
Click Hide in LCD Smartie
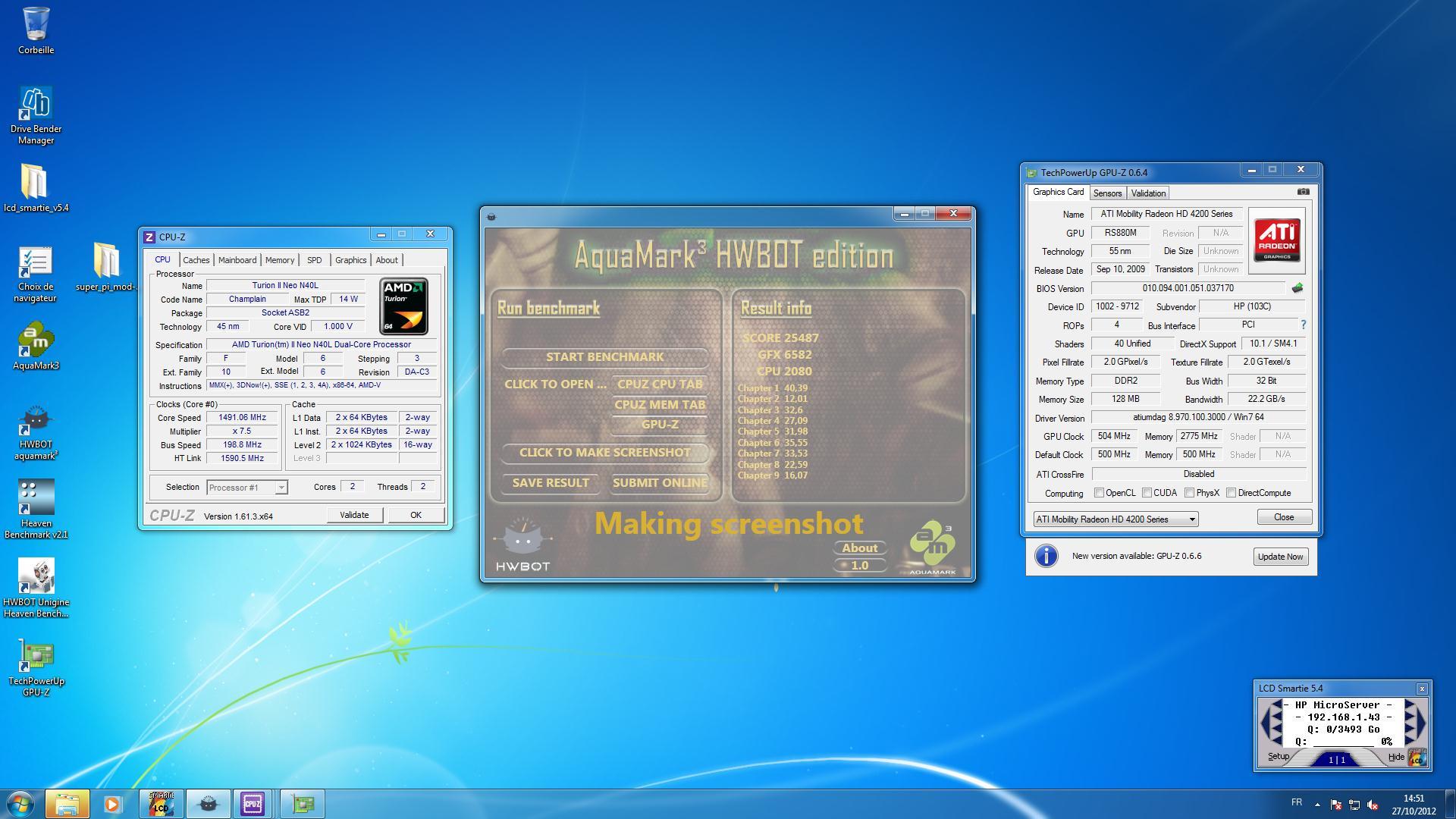pyautogui.click(x=1396, y=757)
